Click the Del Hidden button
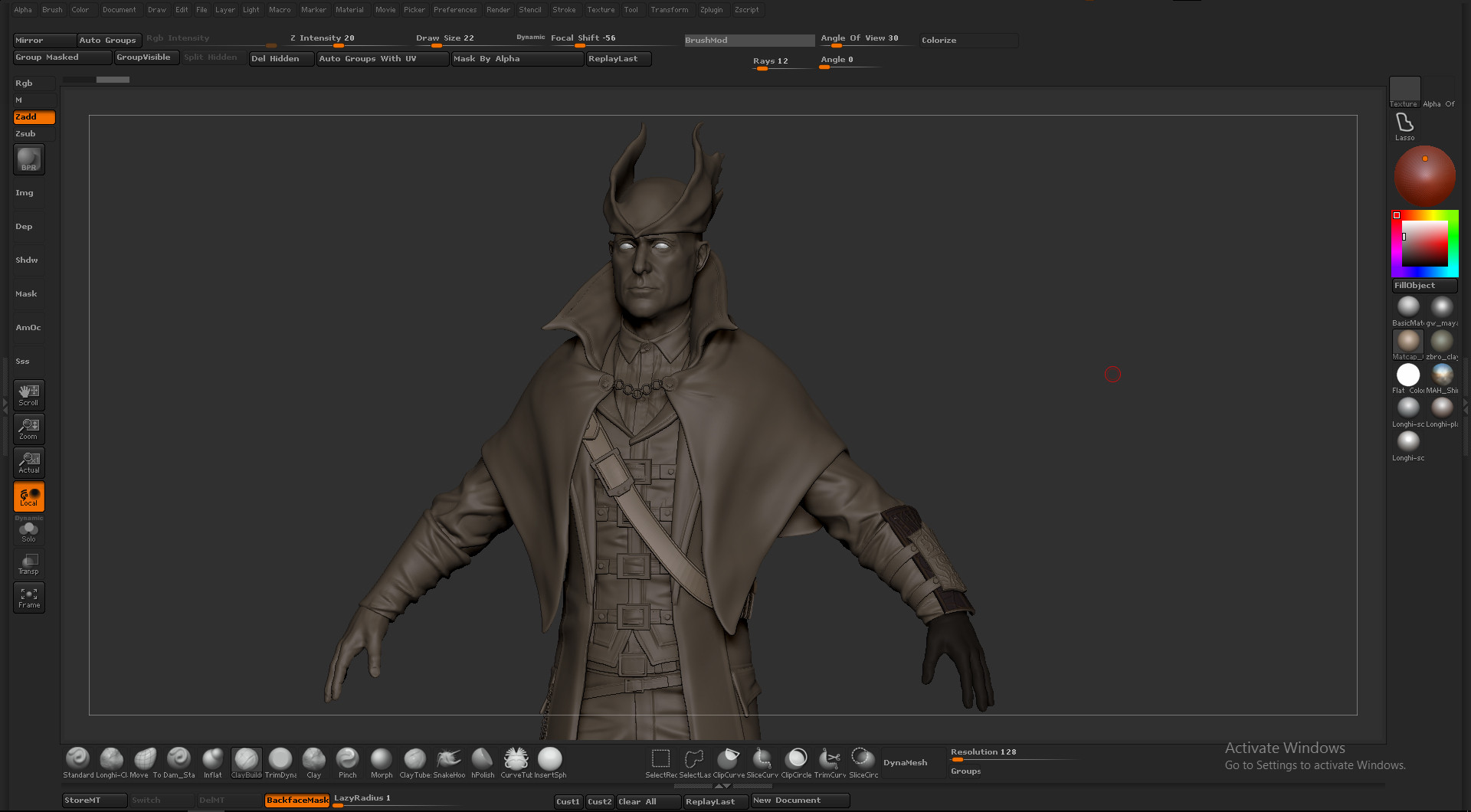This screenshot has width=1471, height=812. pos(281,59)
